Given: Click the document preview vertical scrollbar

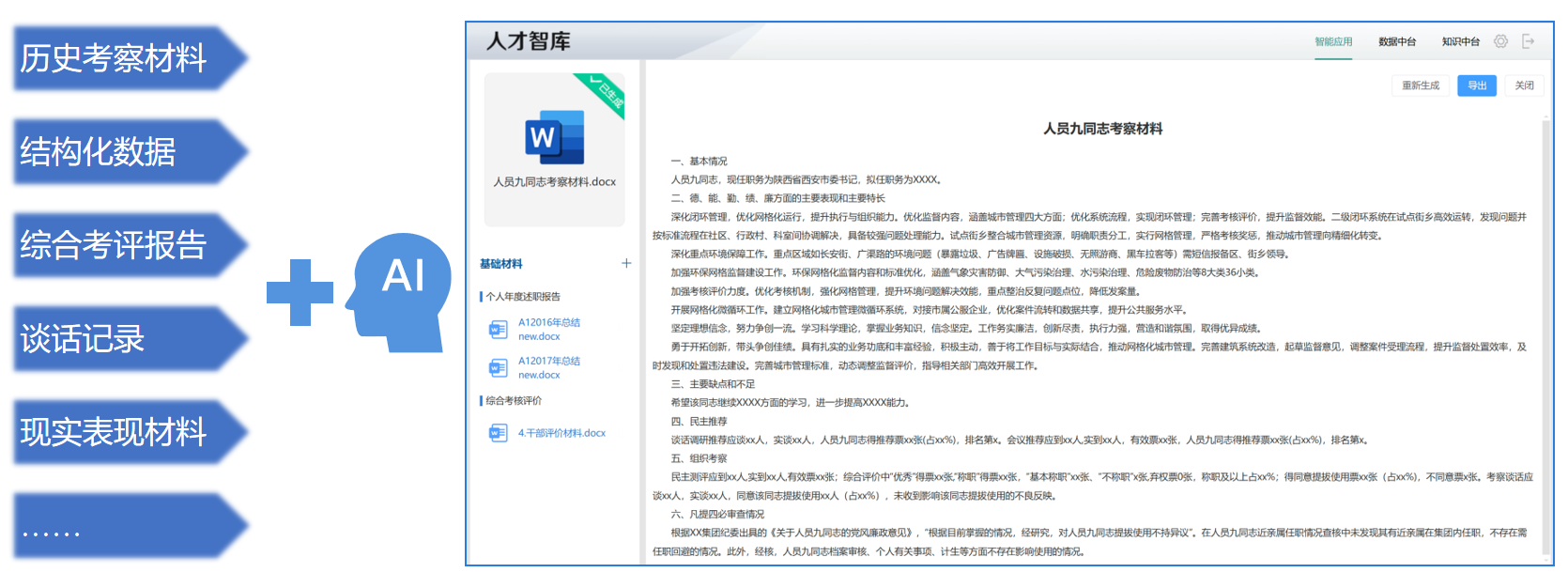Looking at the screenshot, I should (1545, 338).
